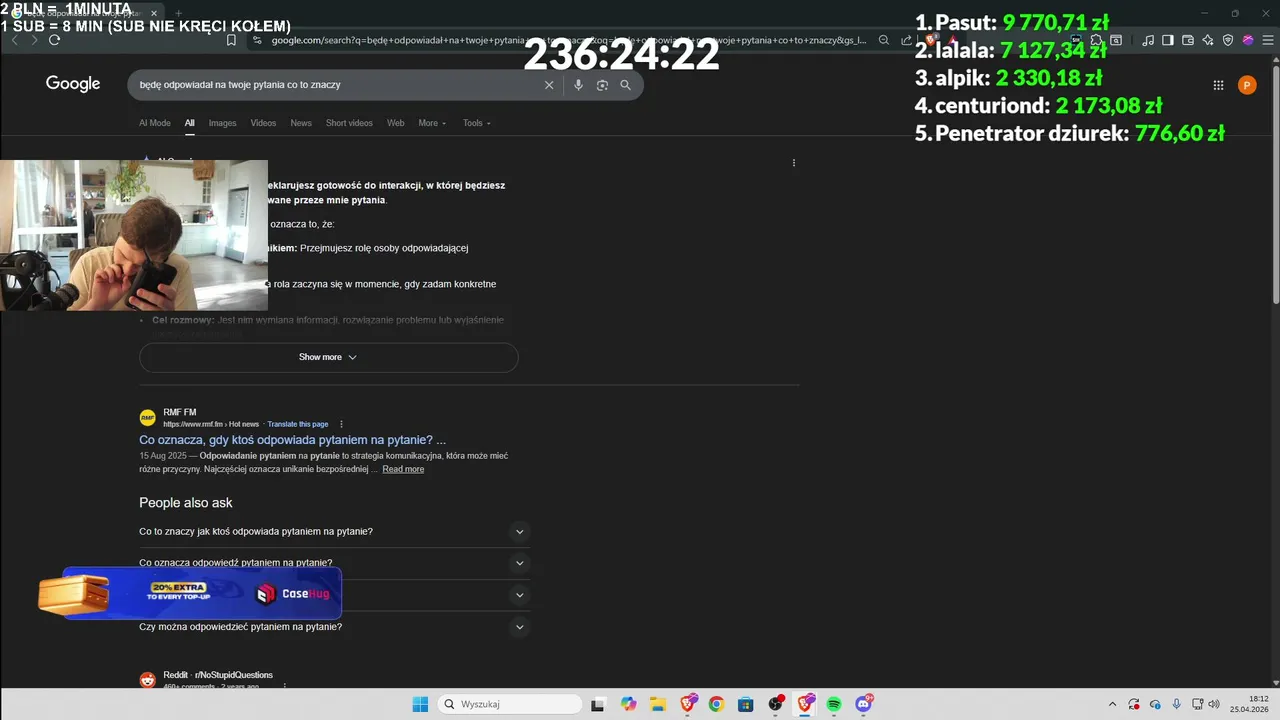Open Brave Wallet icon in toolbar

click(x=1188, y=40)
